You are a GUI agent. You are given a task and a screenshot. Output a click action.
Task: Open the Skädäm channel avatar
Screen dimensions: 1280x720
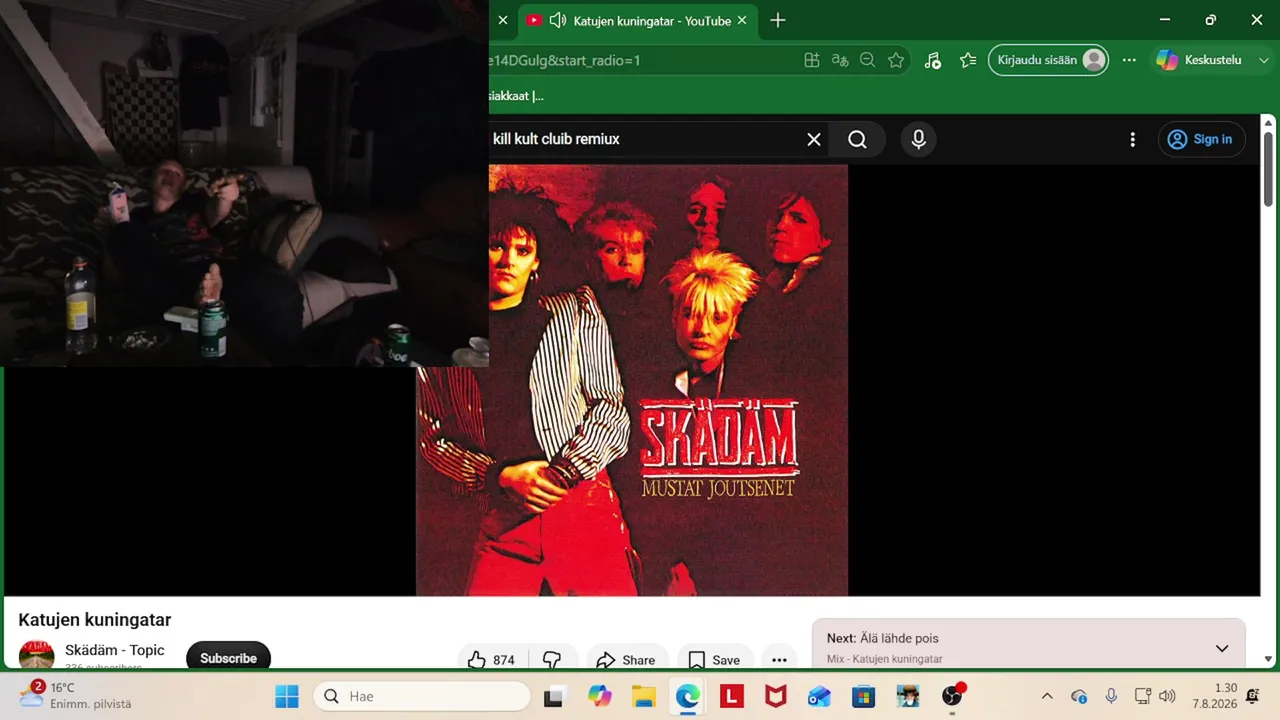(x=37, y=655)
